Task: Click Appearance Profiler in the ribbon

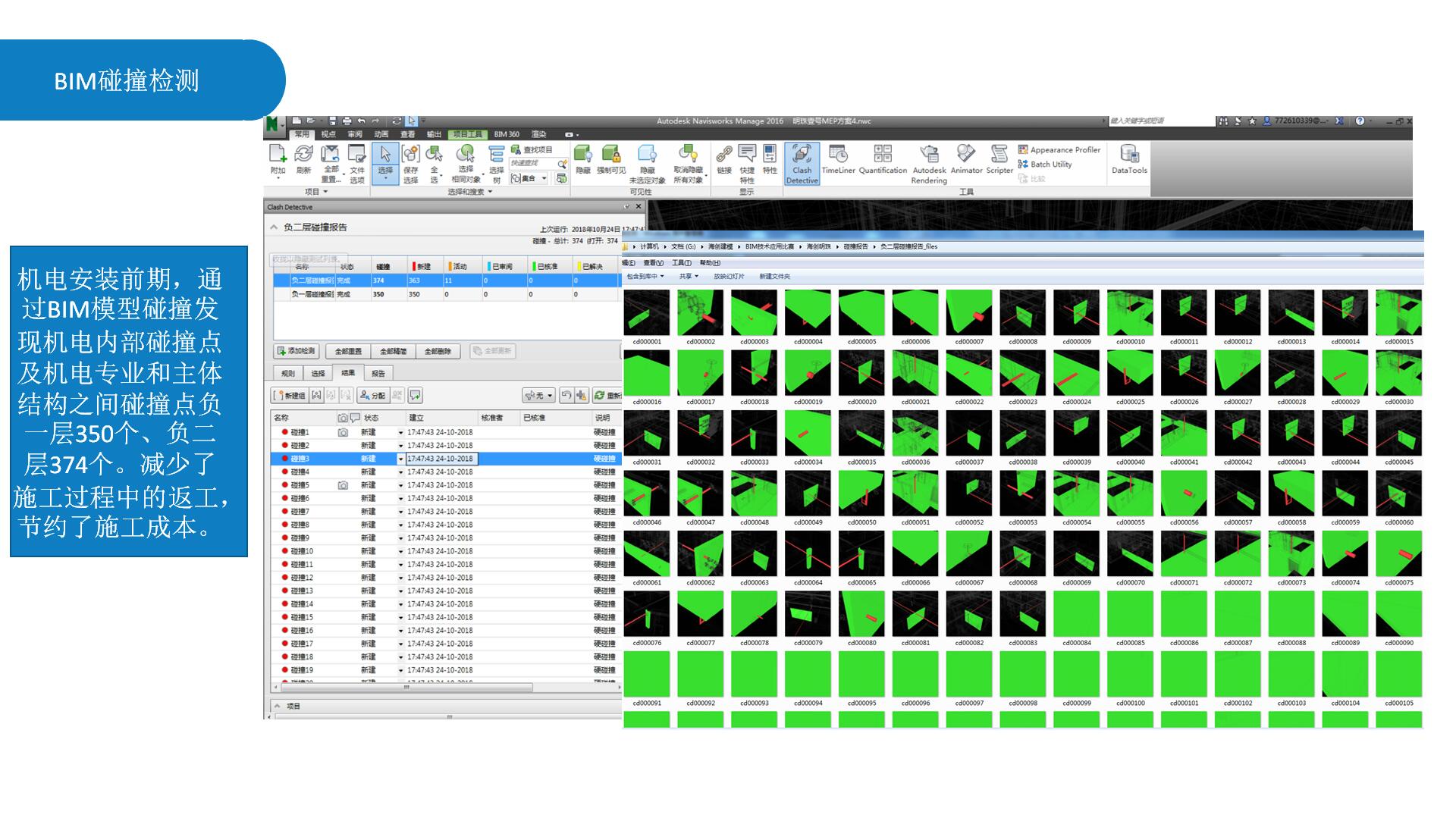Action: point(1059,150)
